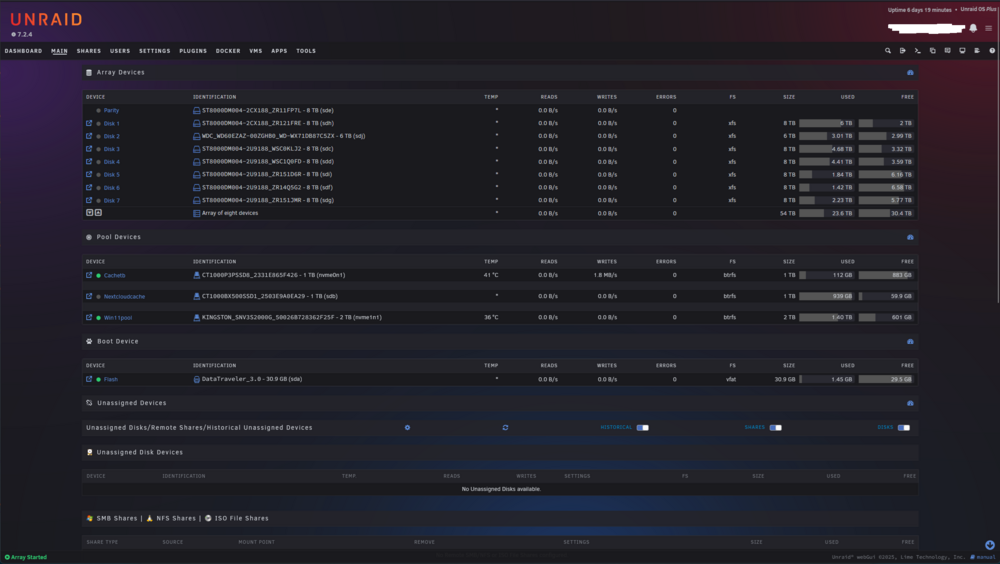Open the VMs tab

256,51
